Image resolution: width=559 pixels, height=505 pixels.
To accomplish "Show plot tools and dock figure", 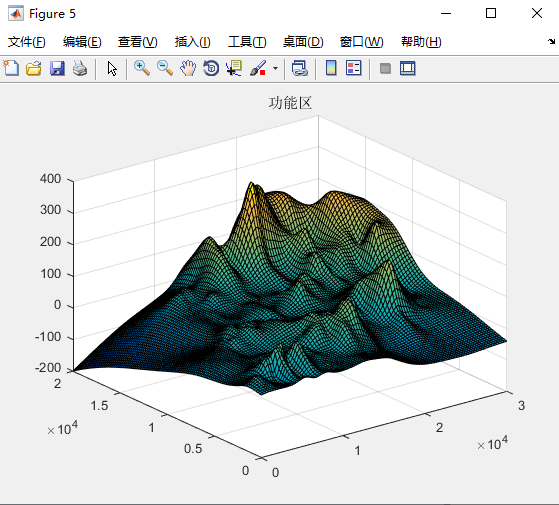I will 408,68.
